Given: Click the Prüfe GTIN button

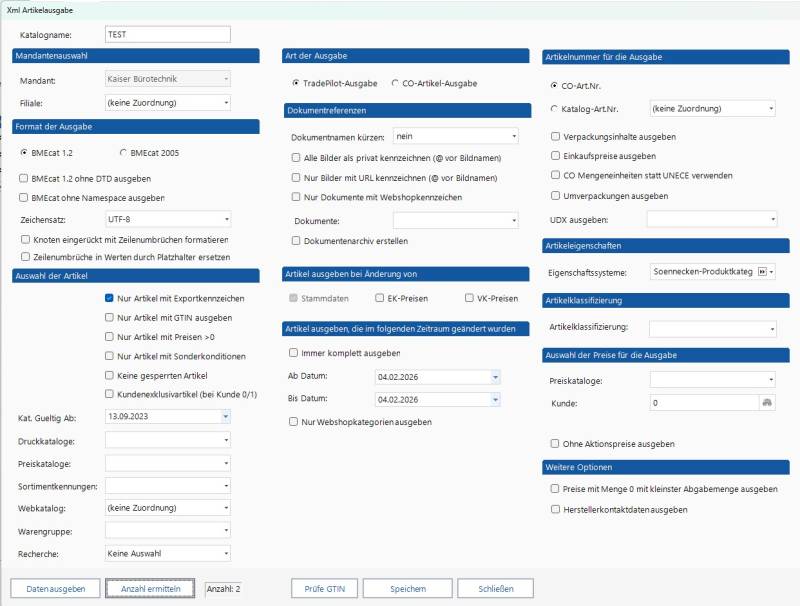Looking at the screenshot, I should pos(324,589).
